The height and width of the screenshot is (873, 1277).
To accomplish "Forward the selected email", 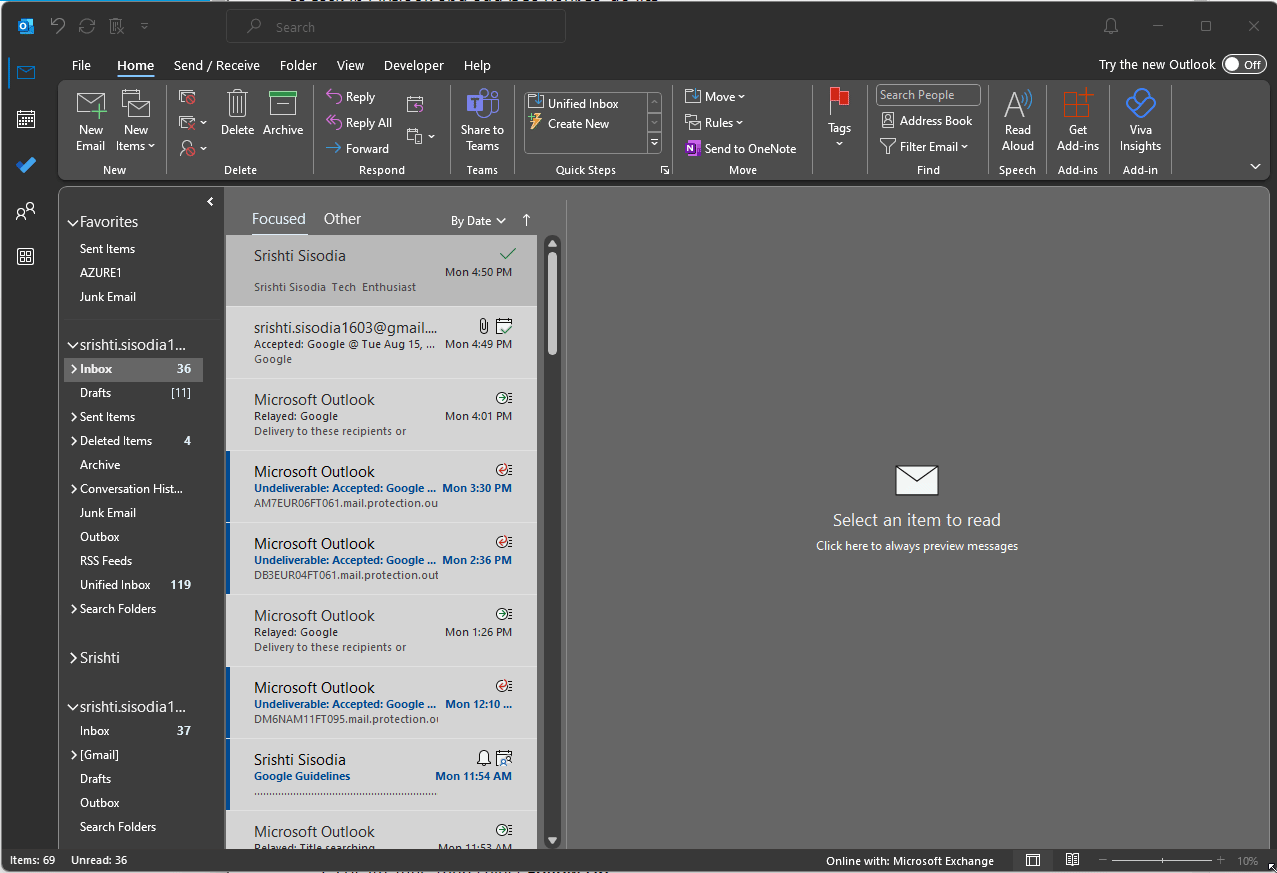I will [358, 149].
